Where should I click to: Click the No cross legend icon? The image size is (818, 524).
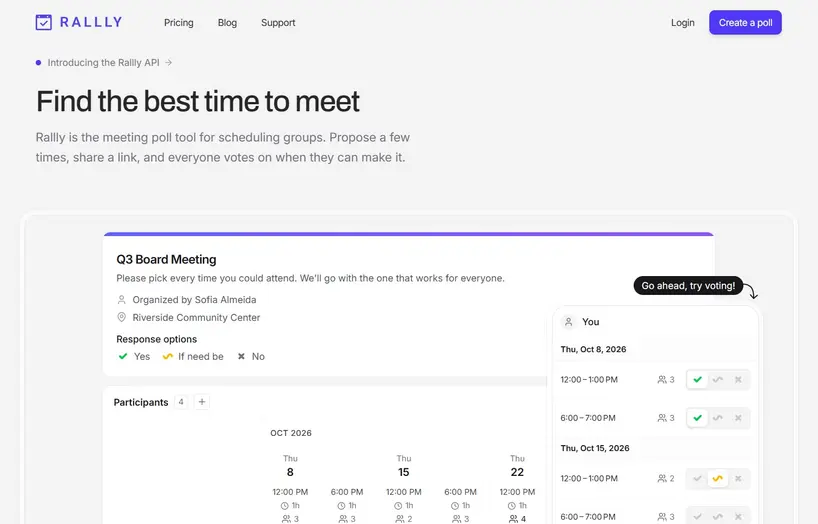[241, 356]
